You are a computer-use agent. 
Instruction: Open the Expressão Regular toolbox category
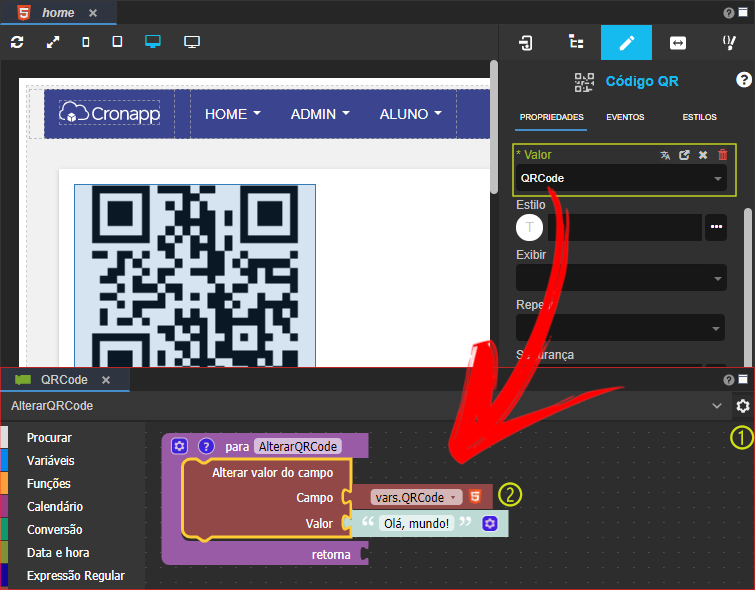click(x=76, y=576)
